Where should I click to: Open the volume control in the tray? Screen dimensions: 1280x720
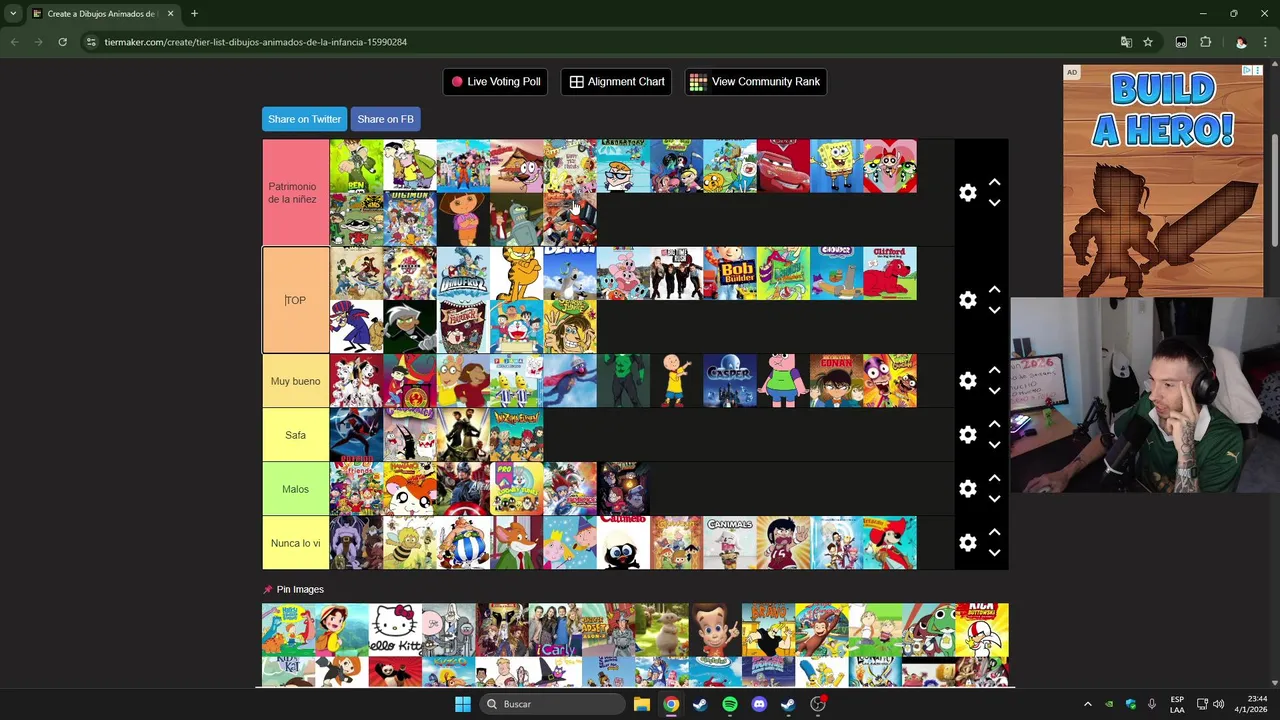1218,704
